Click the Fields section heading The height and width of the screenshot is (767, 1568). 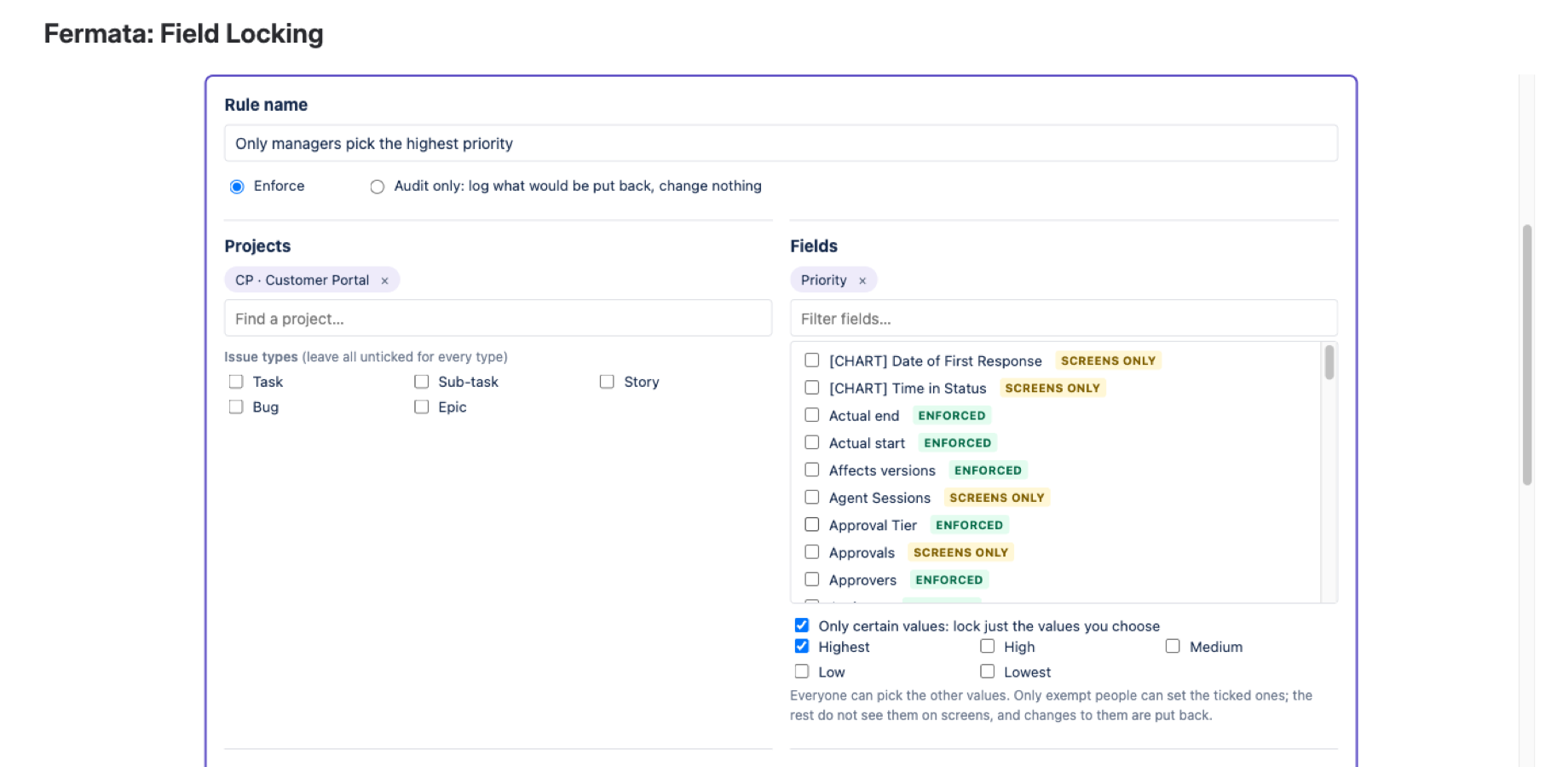(x=814, y=246)
